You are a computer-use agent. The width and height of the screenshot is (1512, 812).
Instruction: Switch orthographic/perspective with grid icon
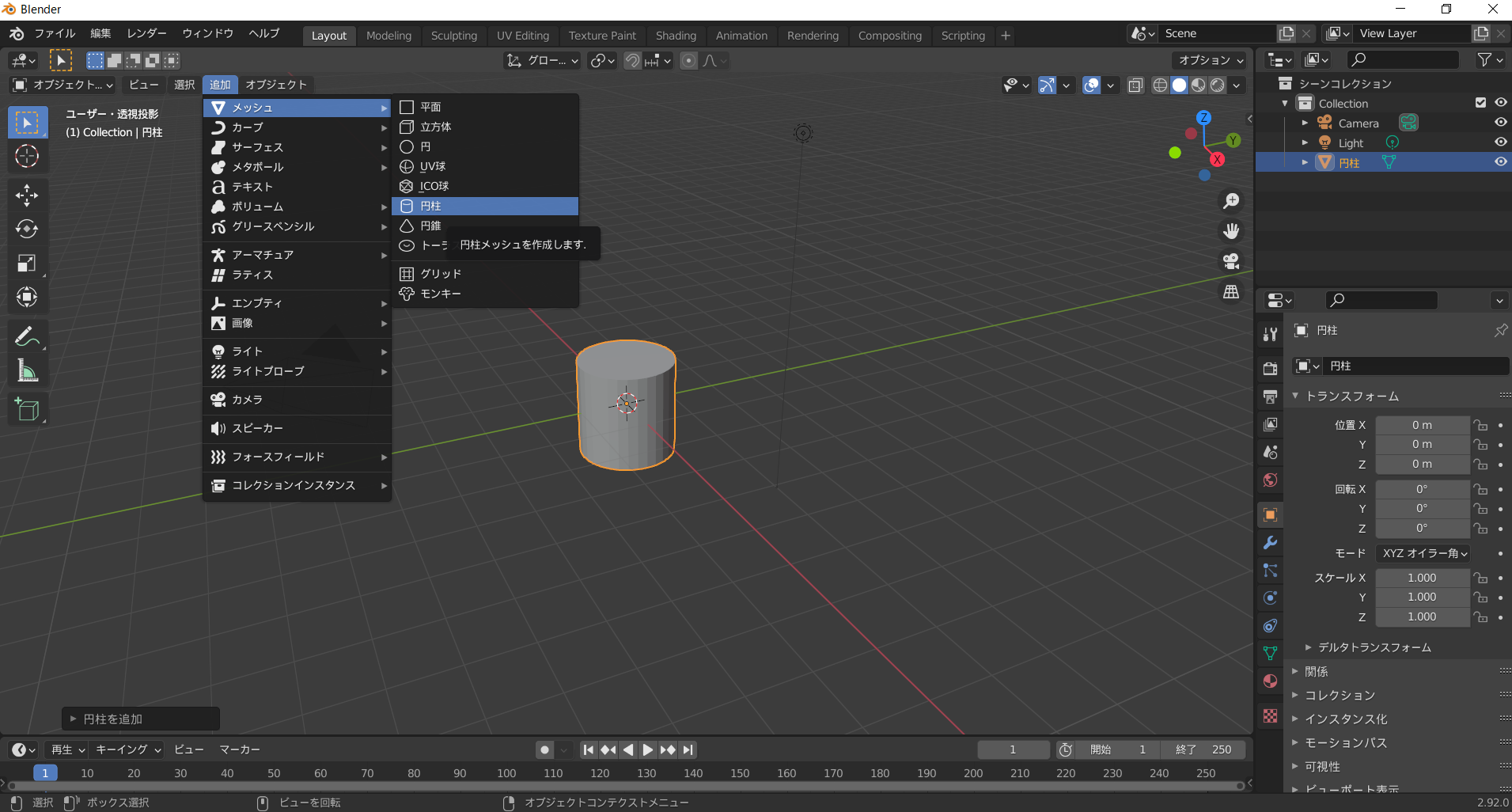(x=1231, y=291)
